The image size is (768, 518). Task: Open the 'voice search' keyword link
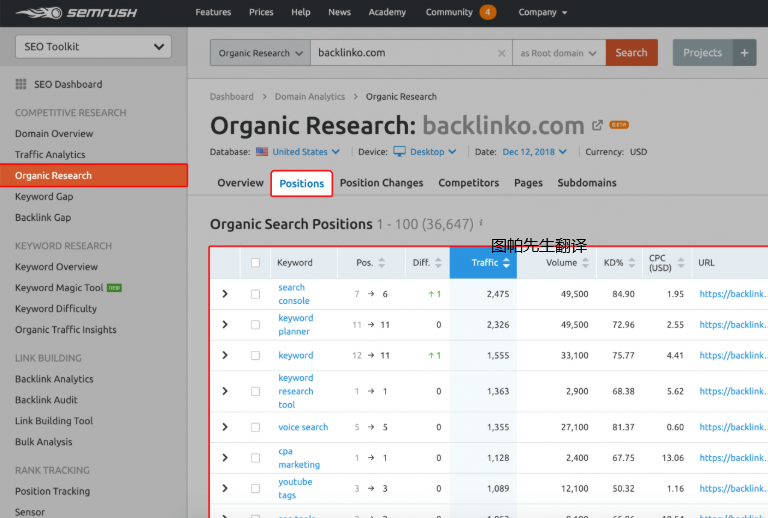point(303,427)
